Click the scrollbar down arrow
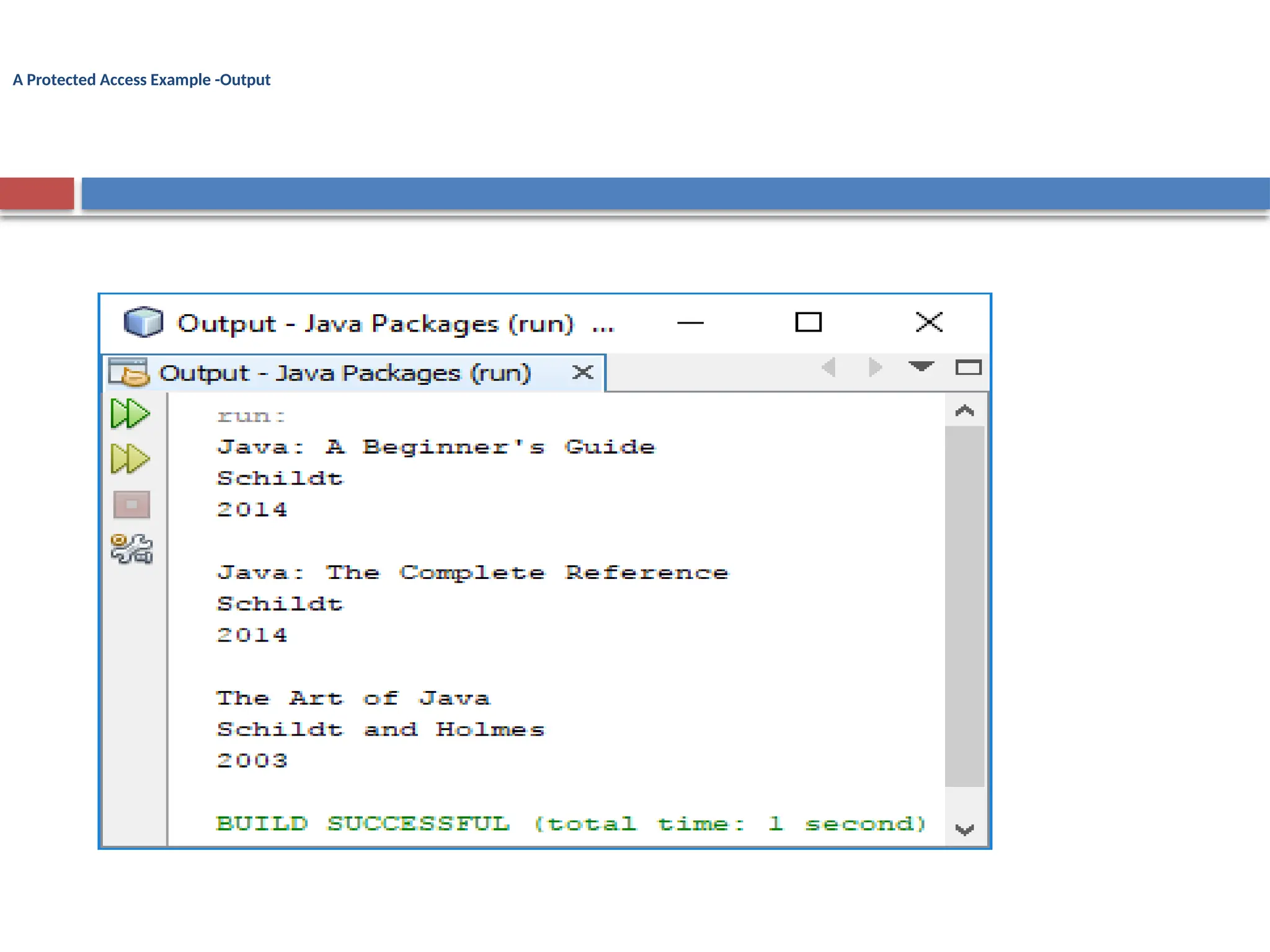The width and height of the screenshot is (1270, 952). pyautogui.click(x=964, y=829)
